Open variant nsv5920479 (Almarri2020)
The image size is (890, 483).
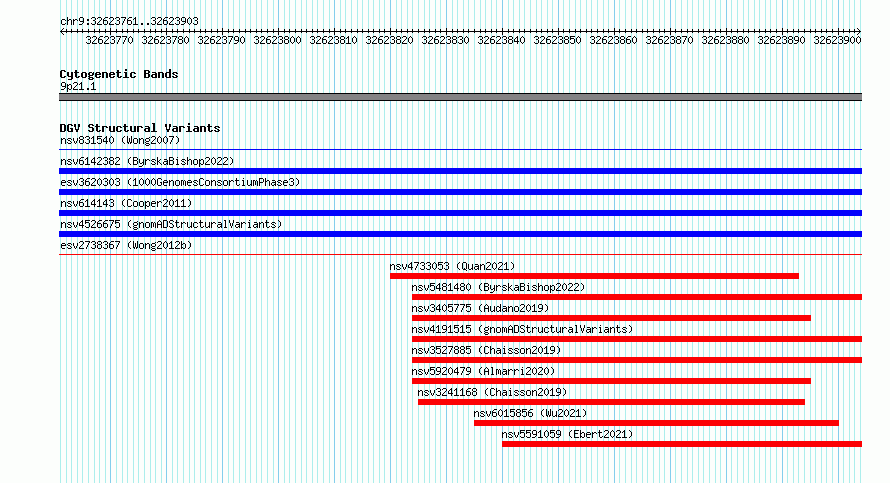pyautogui.click(x=484, y=371)
